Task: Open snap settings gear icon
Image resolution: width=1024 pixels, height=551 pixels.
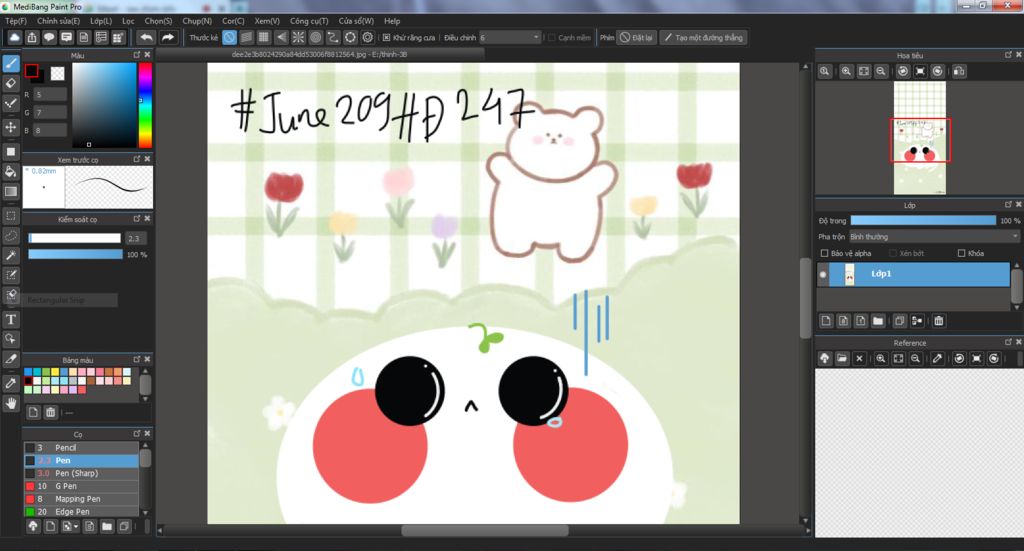Action: pos(368,37)
